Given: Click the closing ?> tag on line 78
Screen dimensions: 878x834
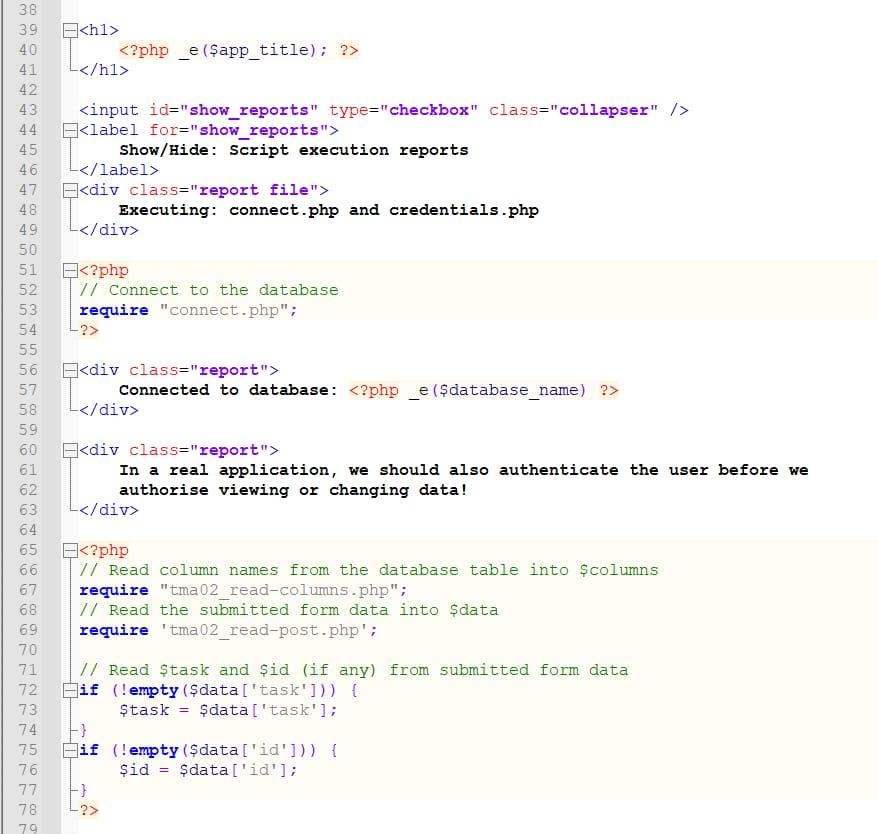Looking at the screenshot, I should pos(88,810).
